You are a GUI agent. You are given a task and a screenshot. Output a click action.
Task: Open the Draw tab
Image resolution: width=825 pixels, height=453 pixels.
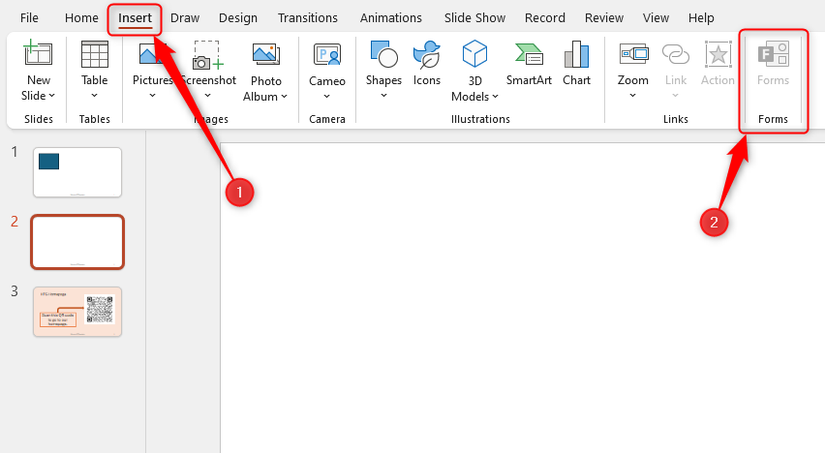pyautogui.click(x=185, y=18)
